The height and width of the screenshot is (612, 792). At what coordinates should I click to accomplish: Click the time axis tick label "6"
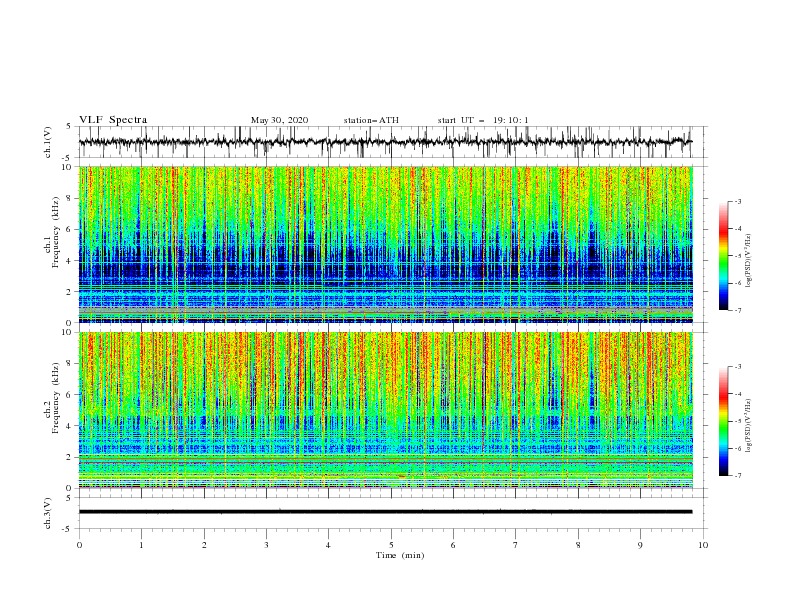453,545
